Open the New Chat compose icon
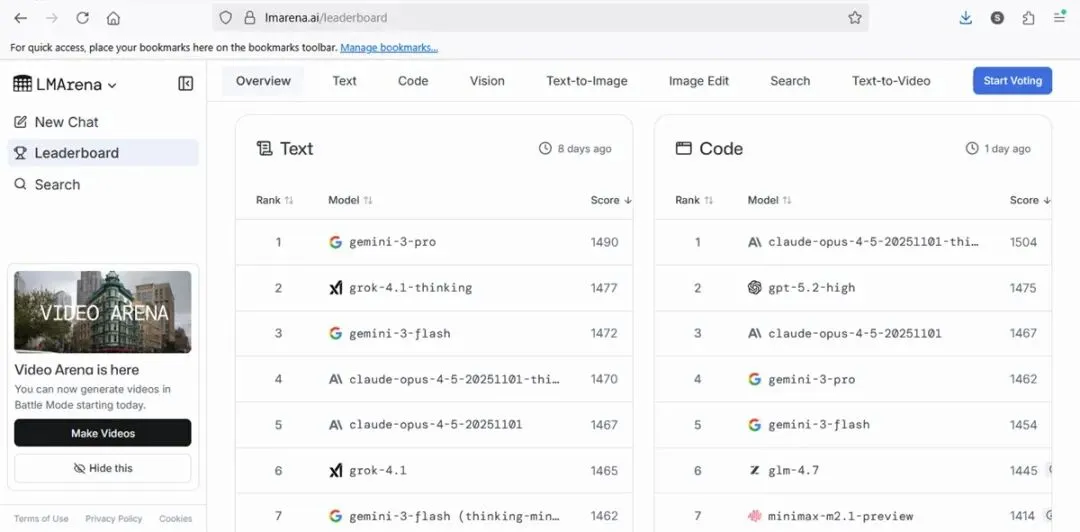1080x532 pixels. [20, 122]
